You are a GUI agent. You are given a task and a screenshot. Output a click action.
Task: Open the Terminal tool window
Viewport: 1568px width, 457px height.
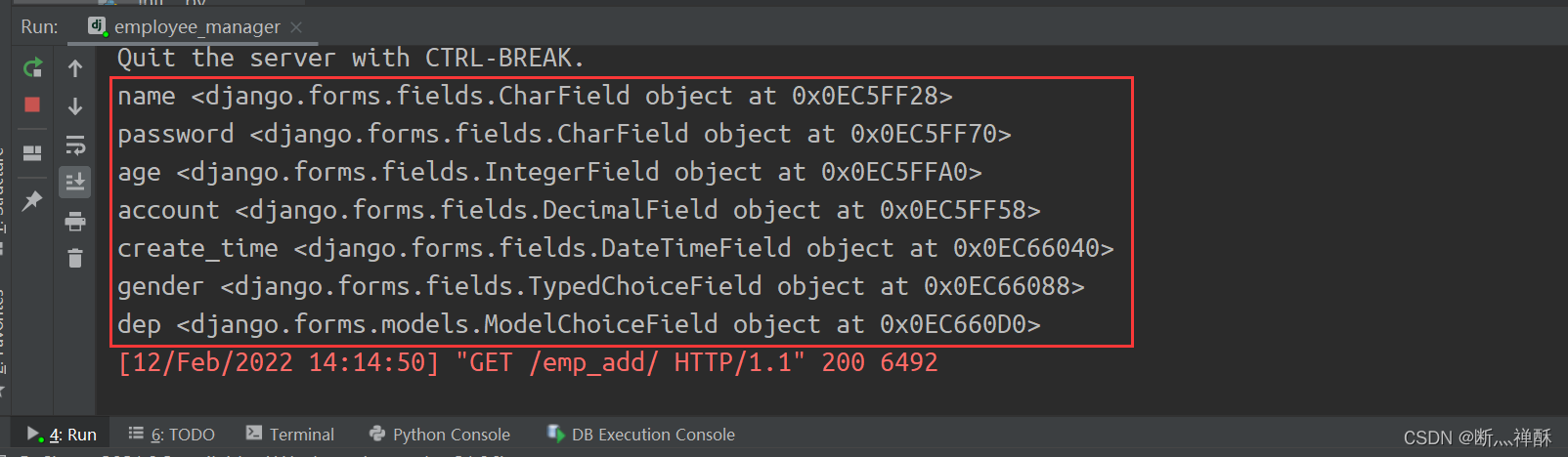(x=290, y=435)
